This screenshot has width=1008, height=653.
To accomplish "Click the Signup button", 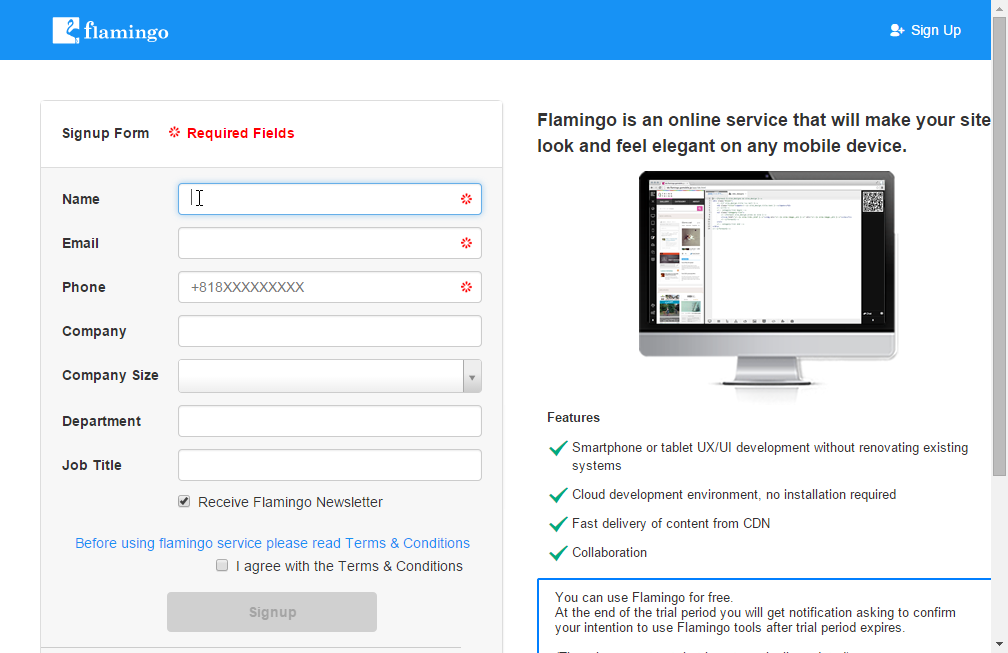I will (x=272, y=612).
